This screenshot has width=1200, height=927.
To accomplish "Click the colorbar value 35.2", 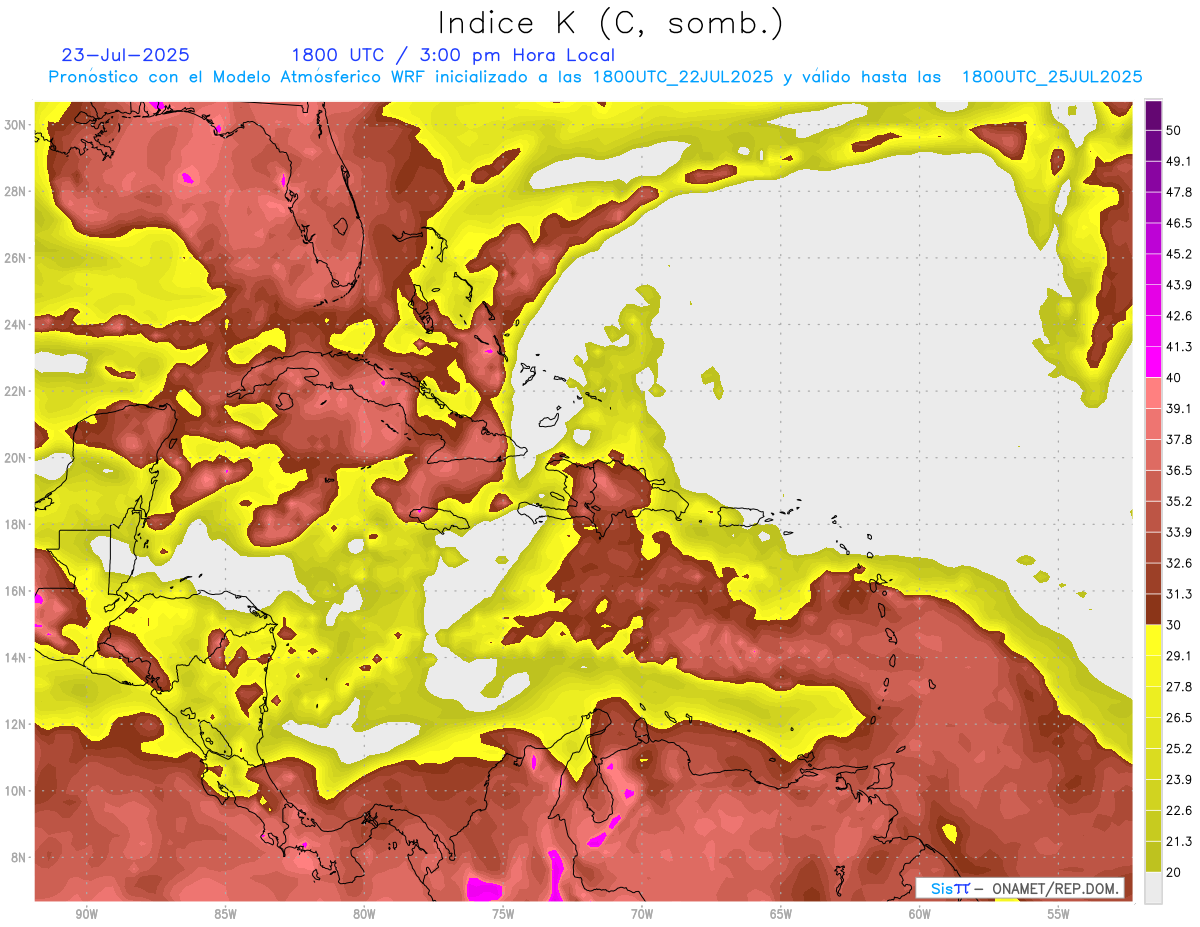I will (x=1179, y=501).
